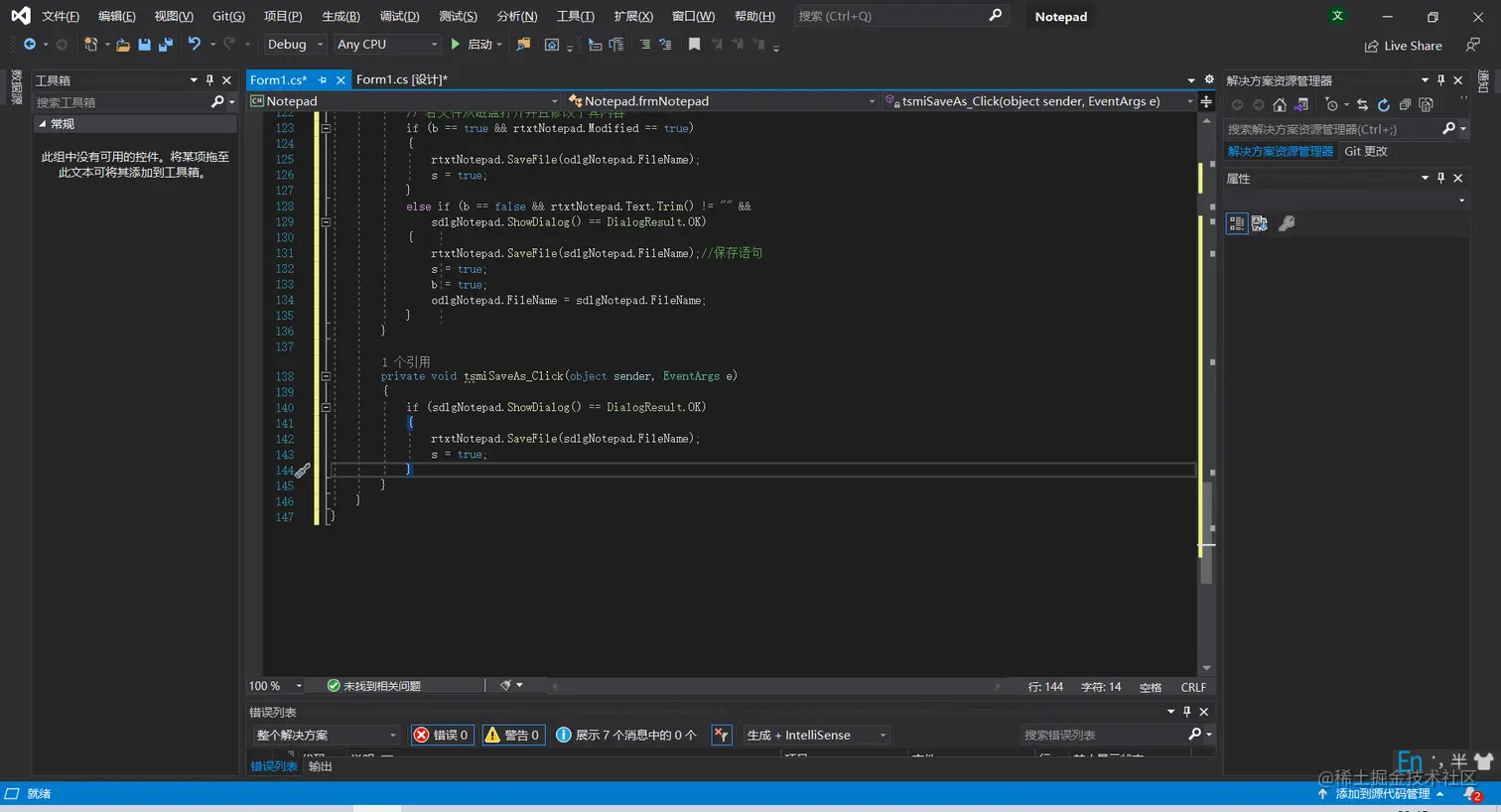Toggle the 错误 0 errors filter

tap(442, 735)
